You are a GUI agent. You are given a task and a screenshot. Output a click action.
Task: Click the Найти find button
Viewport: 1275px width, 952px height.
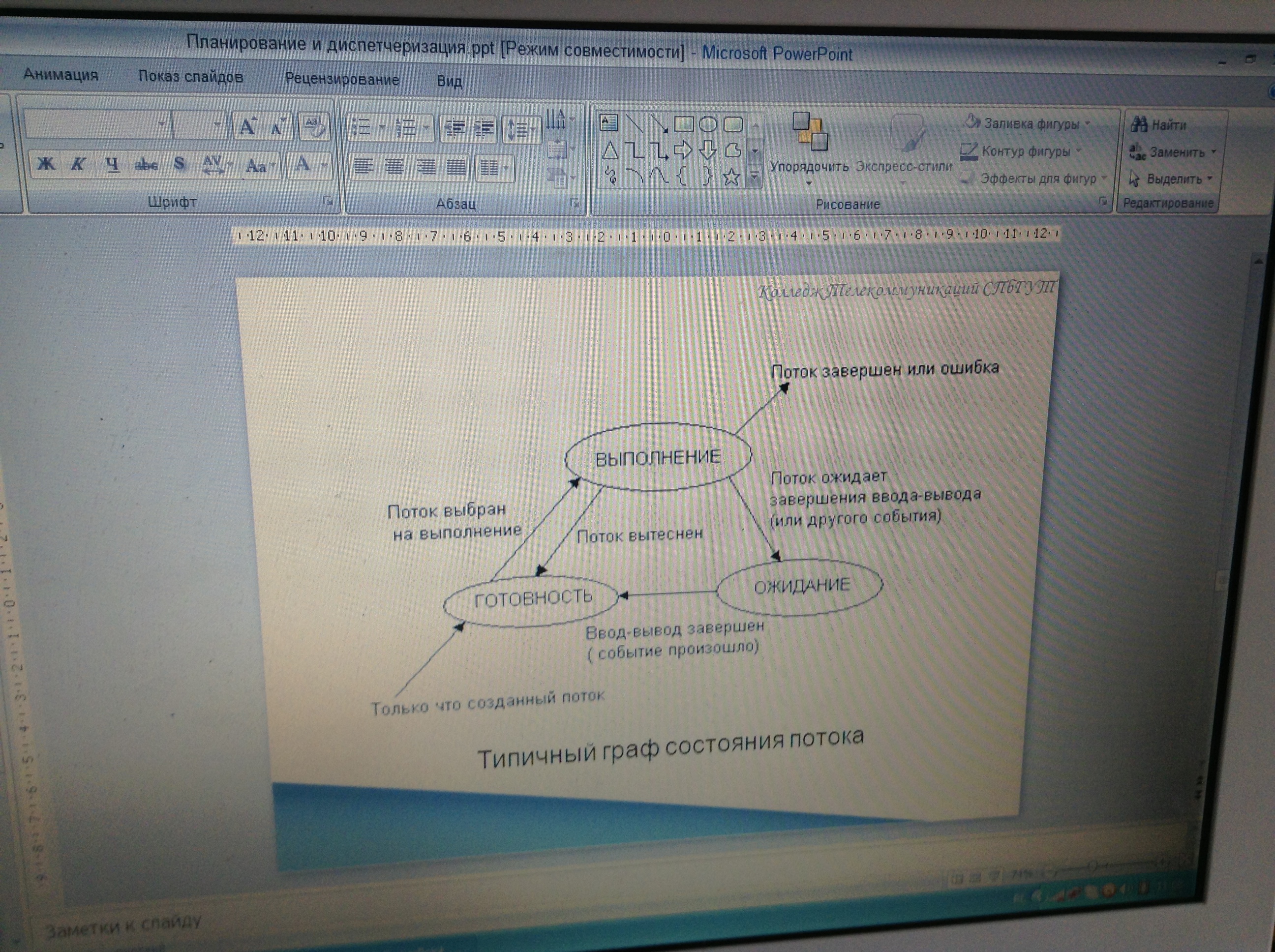[x=1158, y=124]
